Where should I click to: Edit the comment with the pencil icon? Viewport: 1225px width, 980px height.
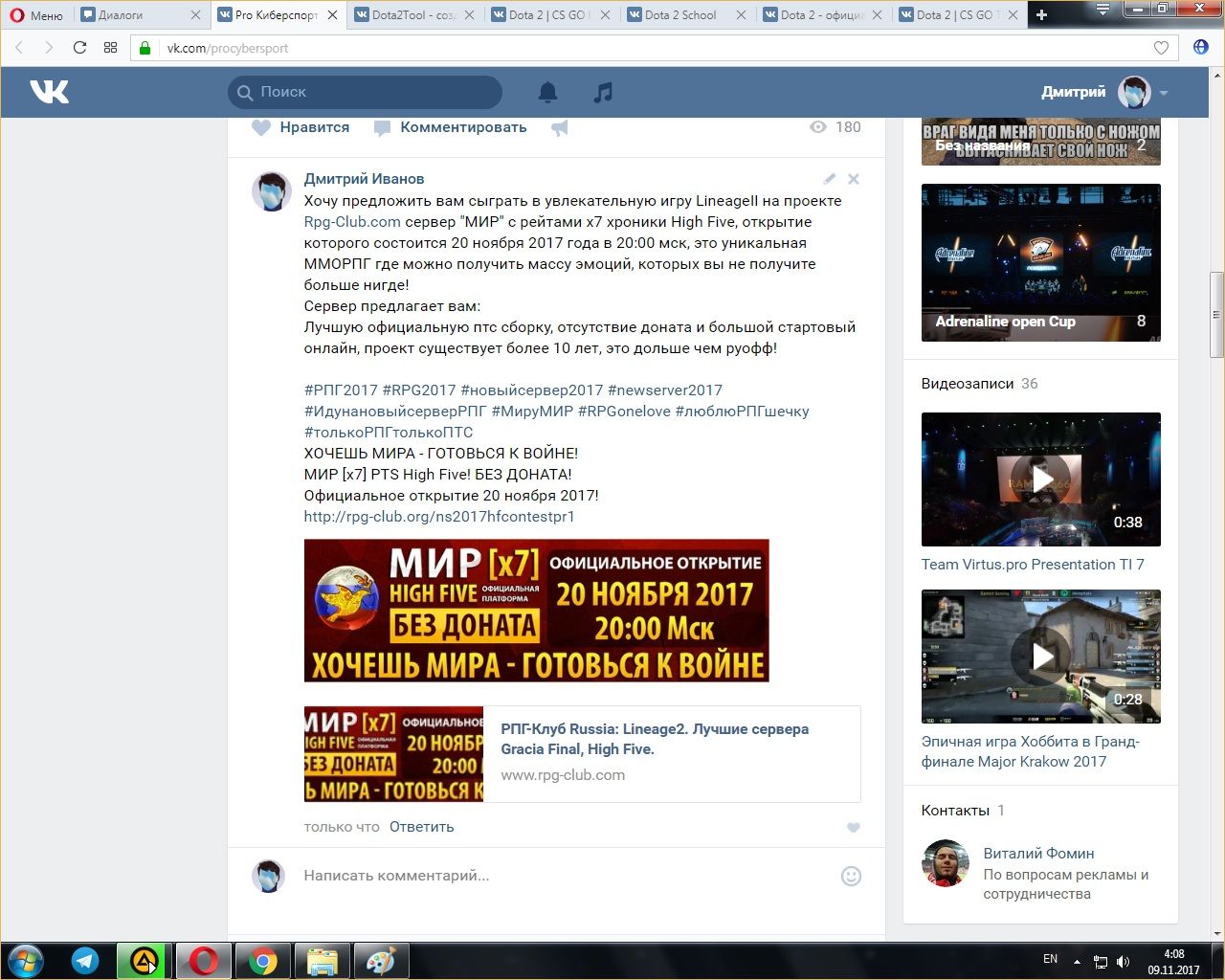[x=829, y=179]
